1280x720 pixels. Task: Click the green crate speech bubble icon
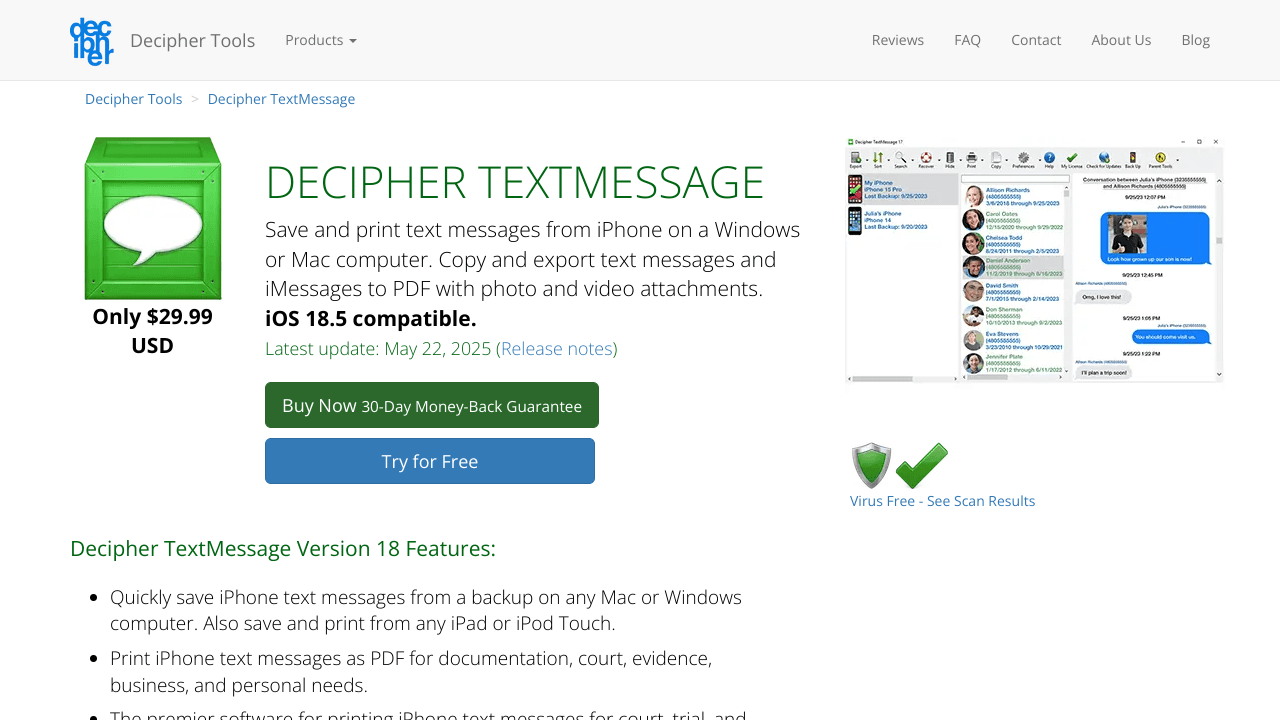153,218
